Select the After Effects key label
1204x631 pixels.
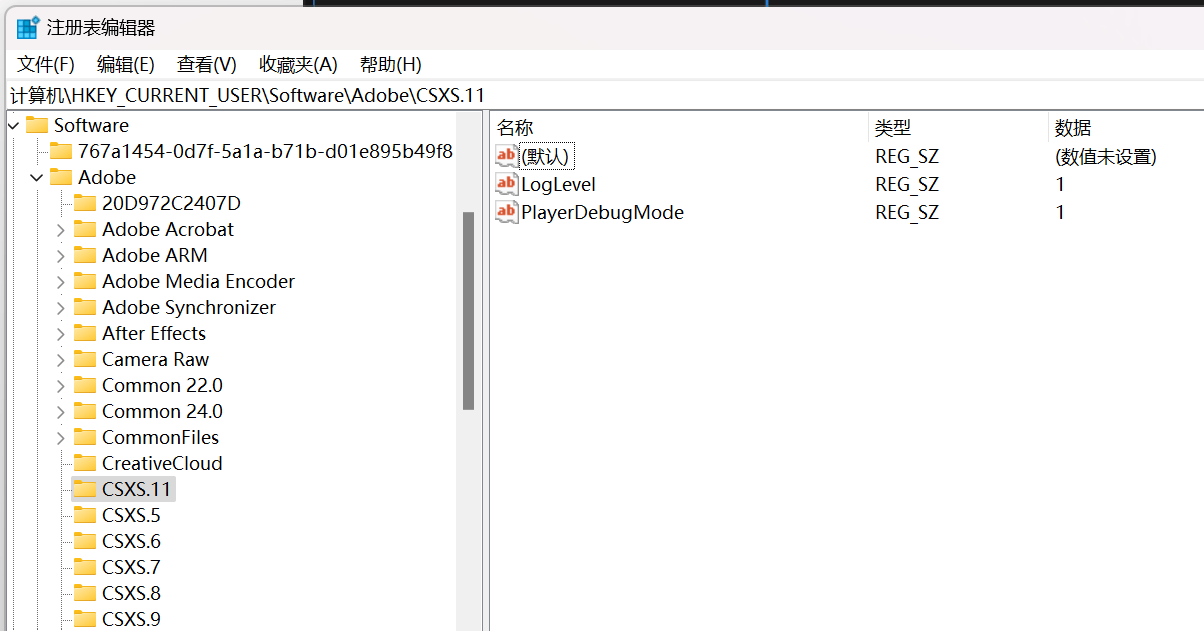154,333
